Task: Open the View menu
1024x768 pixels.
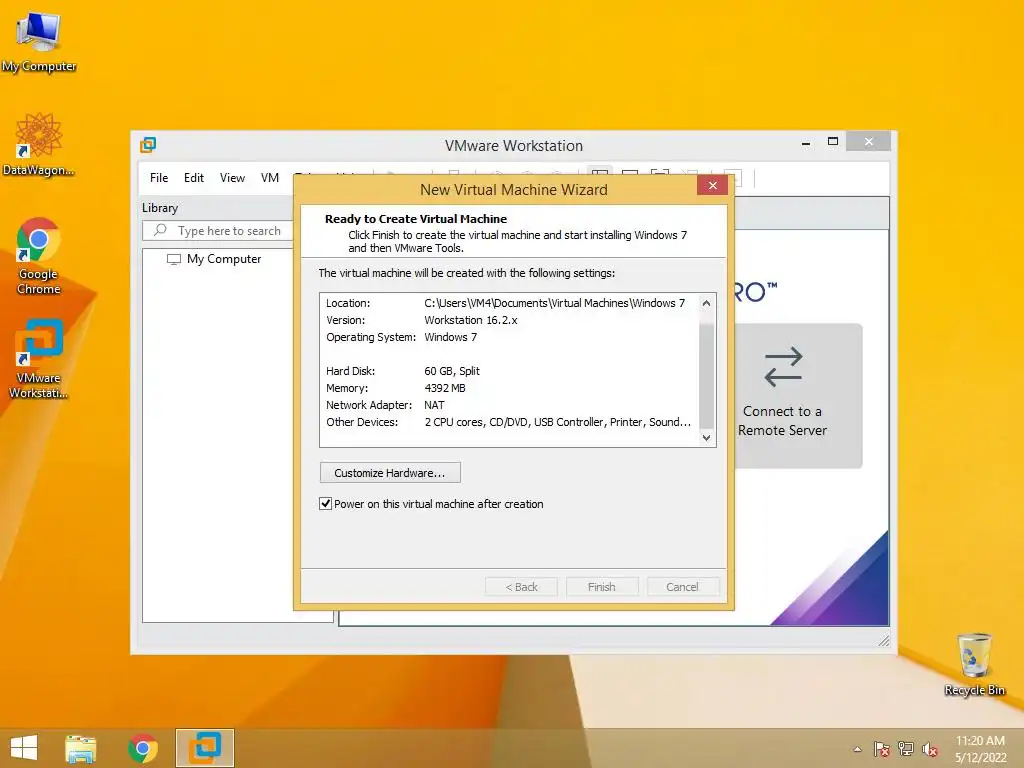Action: [232, 178]
